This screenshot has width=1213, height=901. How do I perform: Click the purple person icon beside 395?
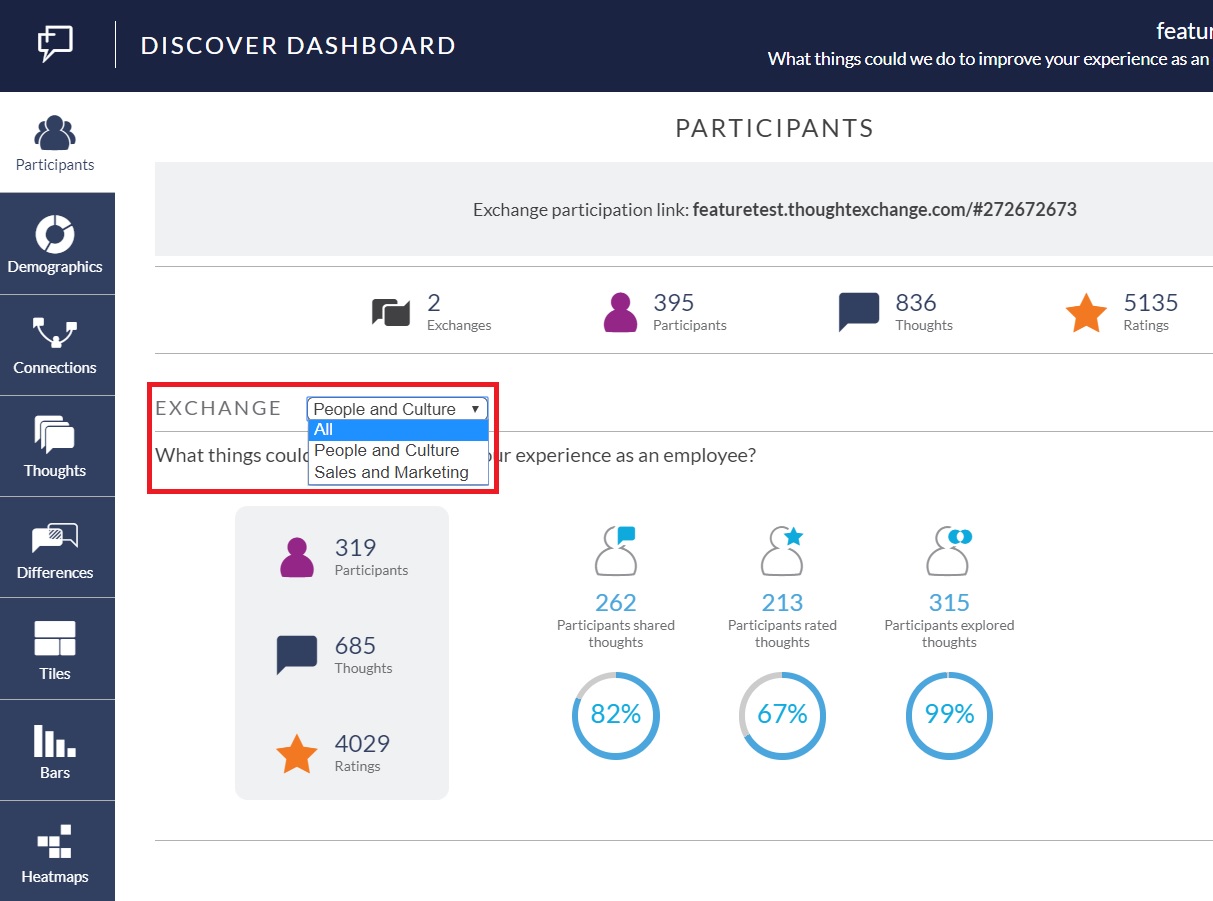coord(620,312)
